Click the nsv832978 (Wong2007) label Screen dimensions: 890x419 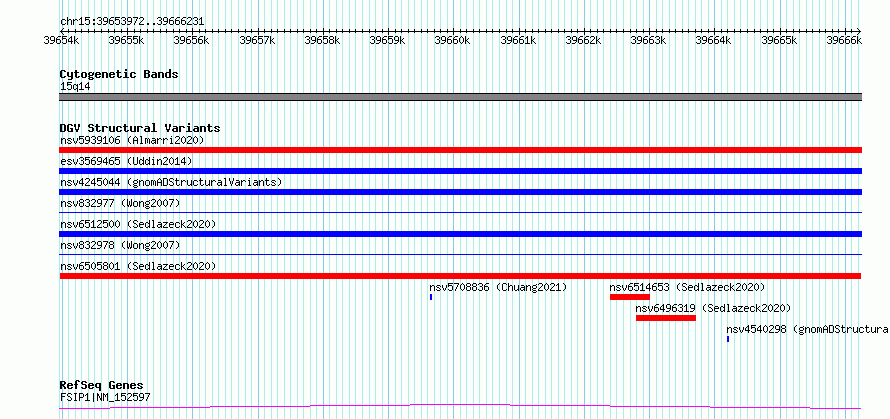pyautogui.click(x=120, y=245)
